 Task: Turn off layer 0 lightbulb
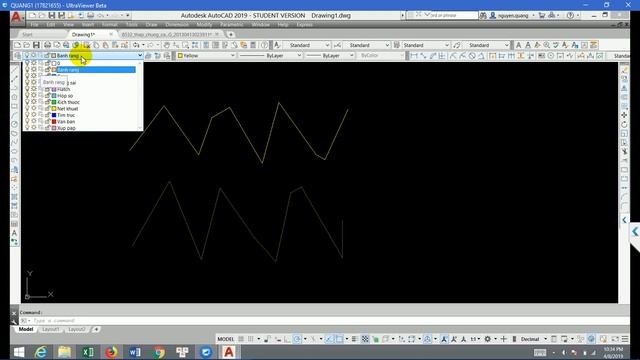click(27, 63)
